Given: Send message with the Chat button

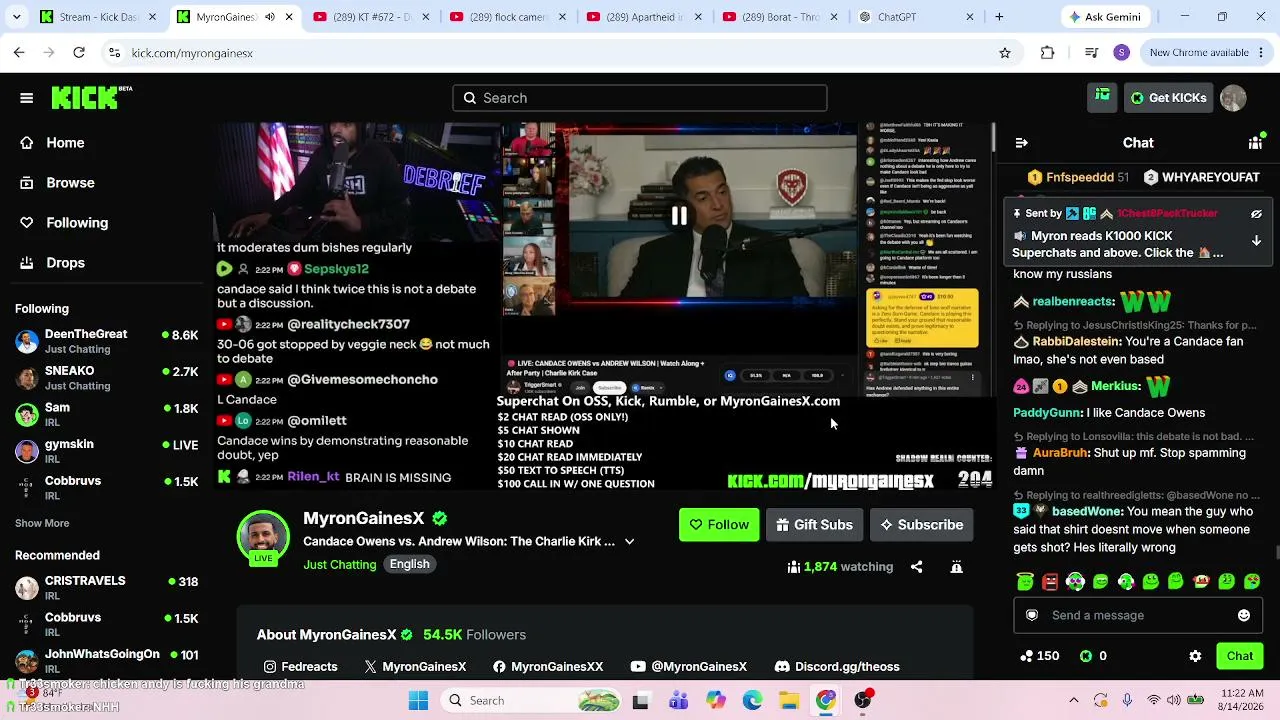Looking at the screenshot, I should (x=1240, y=656).
